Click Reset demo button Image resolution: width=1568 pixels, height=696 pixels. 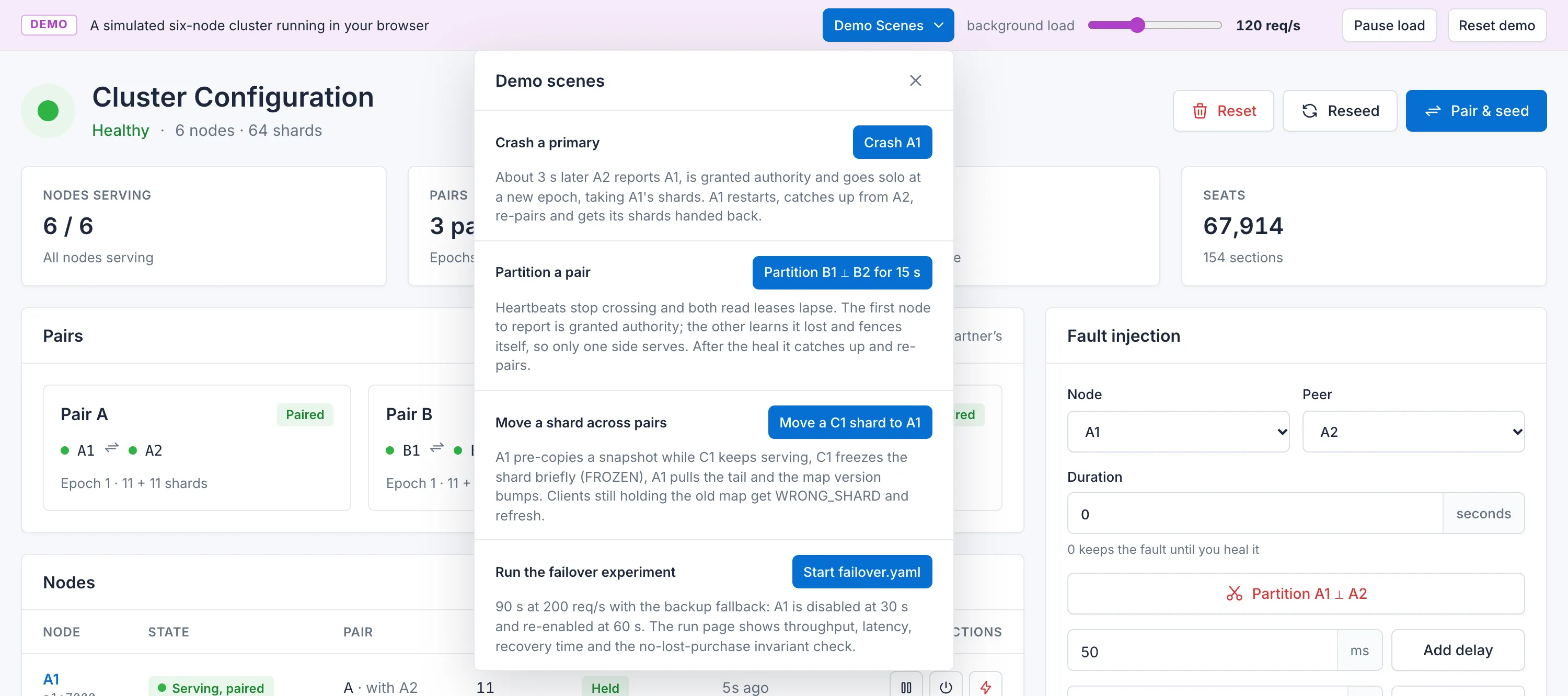(x=1496, y=25)
